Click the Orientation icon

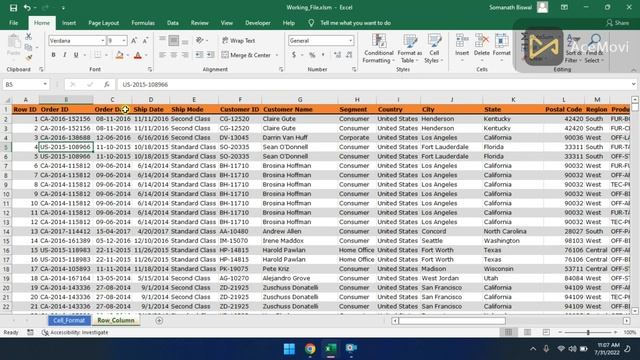point(200,40)
